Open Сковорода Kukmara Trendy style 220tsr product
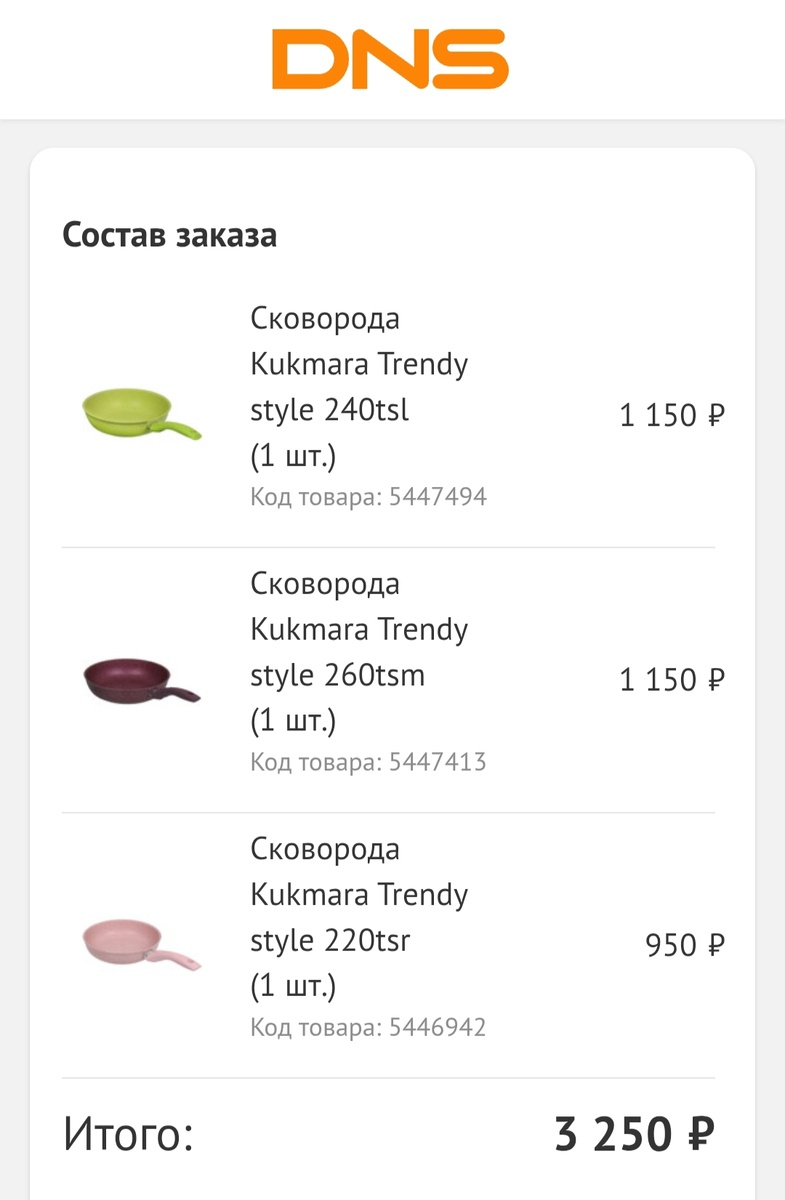785x1200 pixels. [359, 917]
